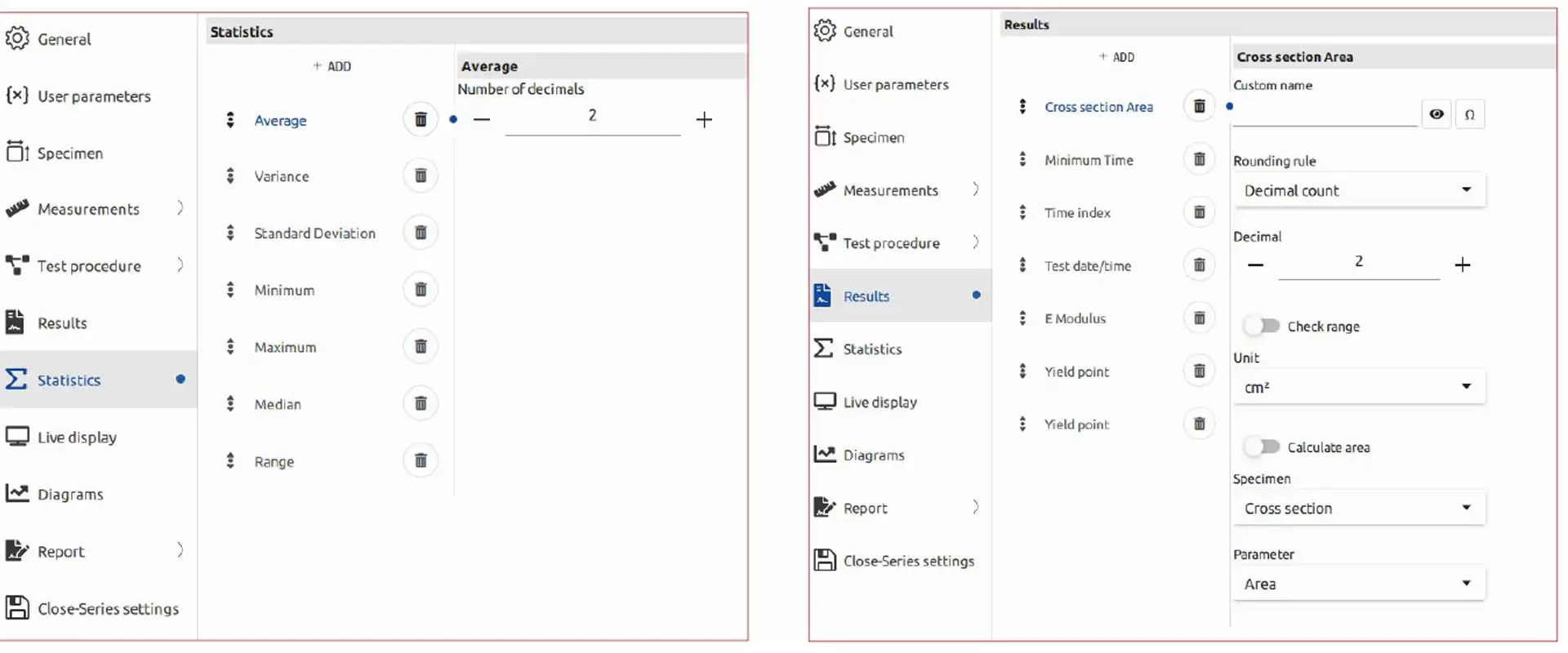Decrease the Decimal value with minus
The width and height of the screenshot is (1568, 653).
point(1256,264)
